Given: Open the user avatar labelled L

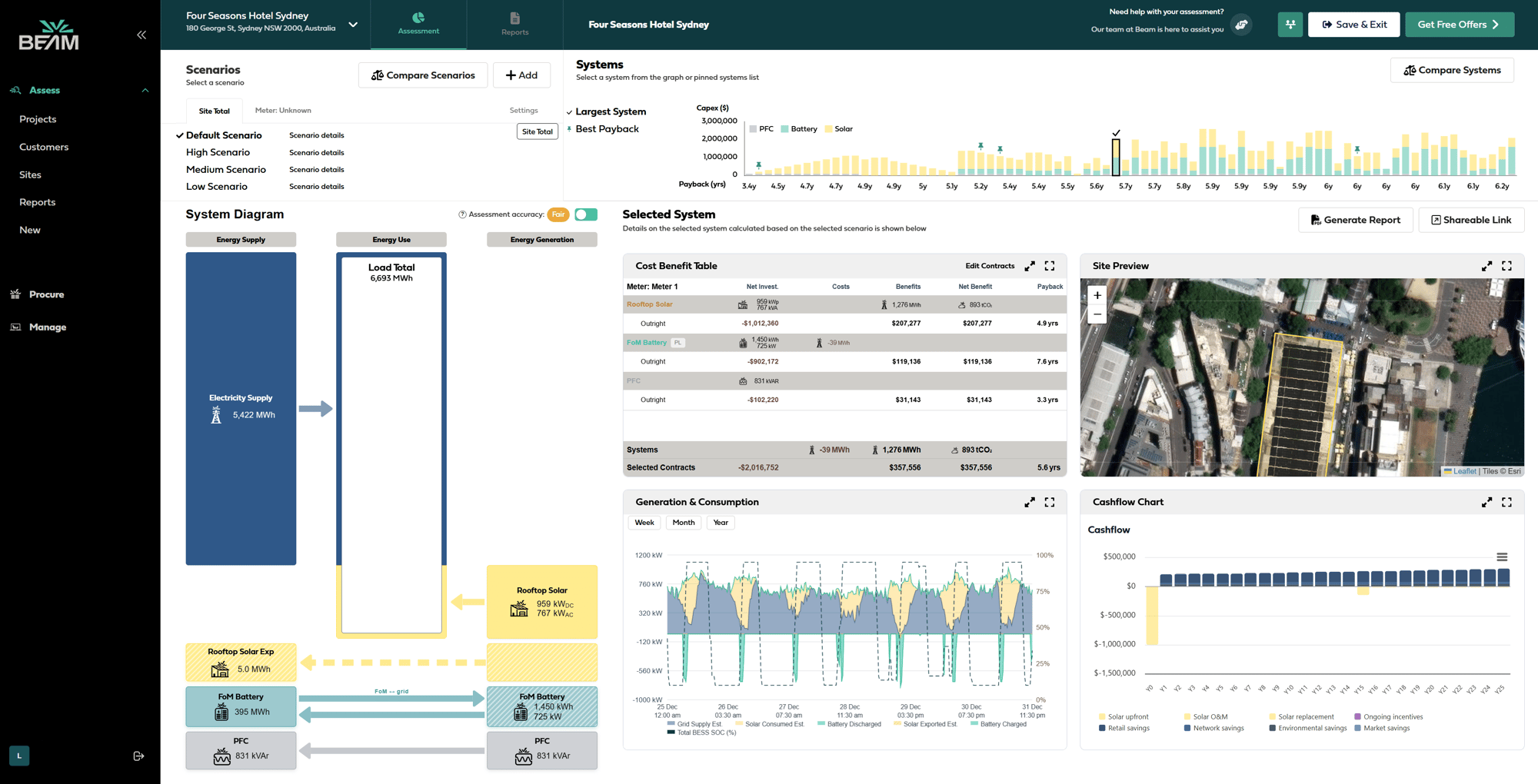Looking at the screenshot, I should [19, 756].
